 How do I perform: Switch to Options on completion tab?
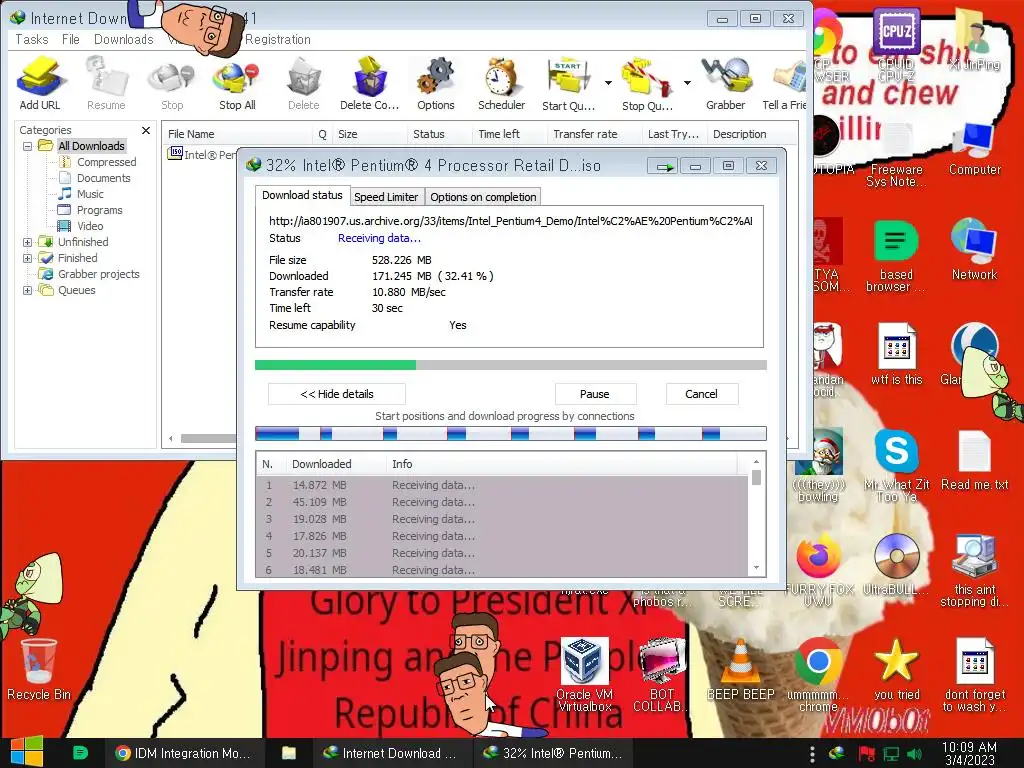point(483,197)
